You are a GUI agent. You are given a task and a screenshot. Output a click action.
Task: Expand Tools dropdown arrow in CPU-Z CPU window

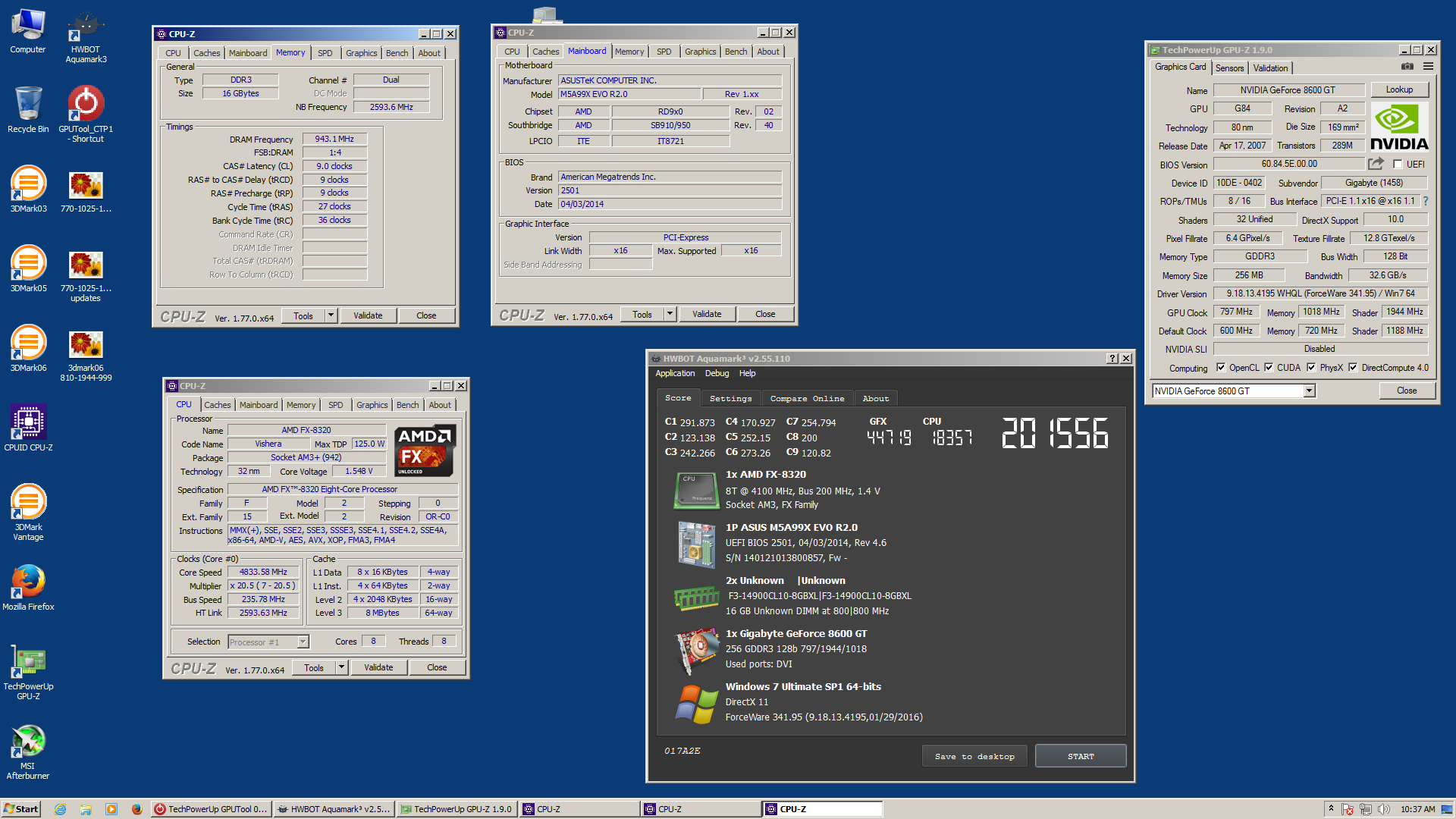pos(341,667)
